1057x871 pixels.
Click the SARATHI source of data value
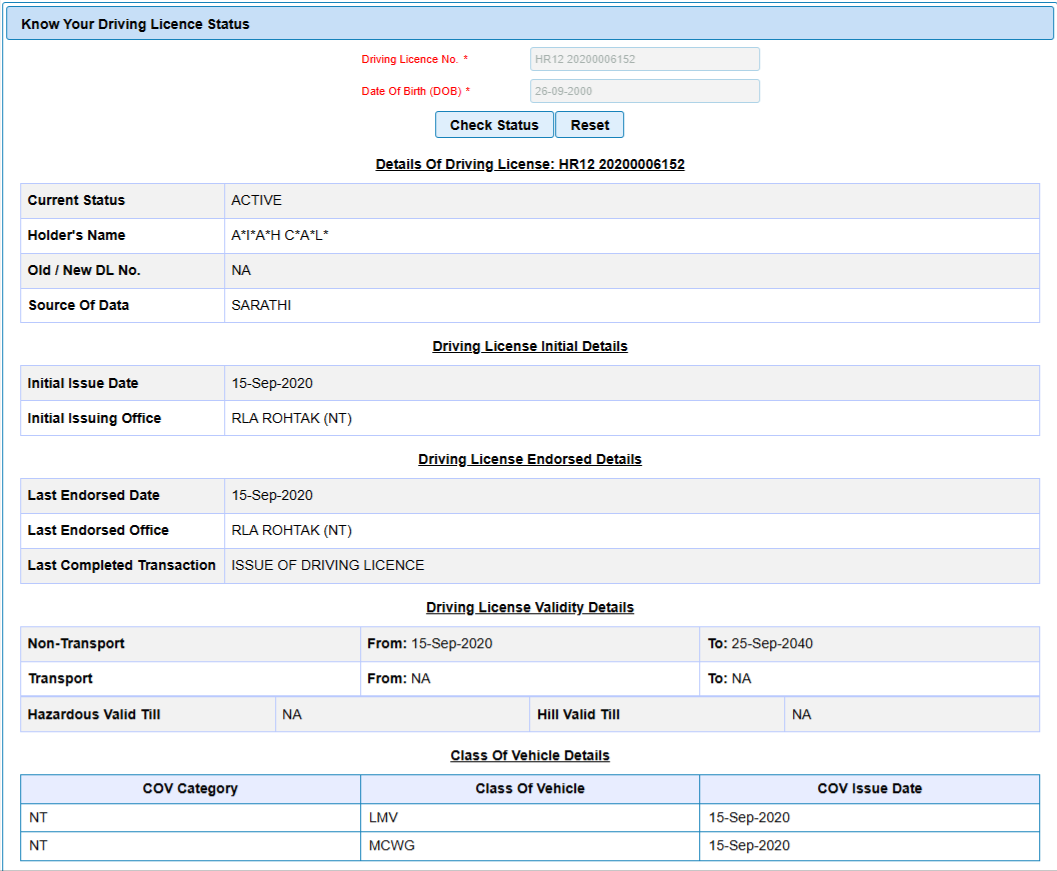click(x=261, y=305)
